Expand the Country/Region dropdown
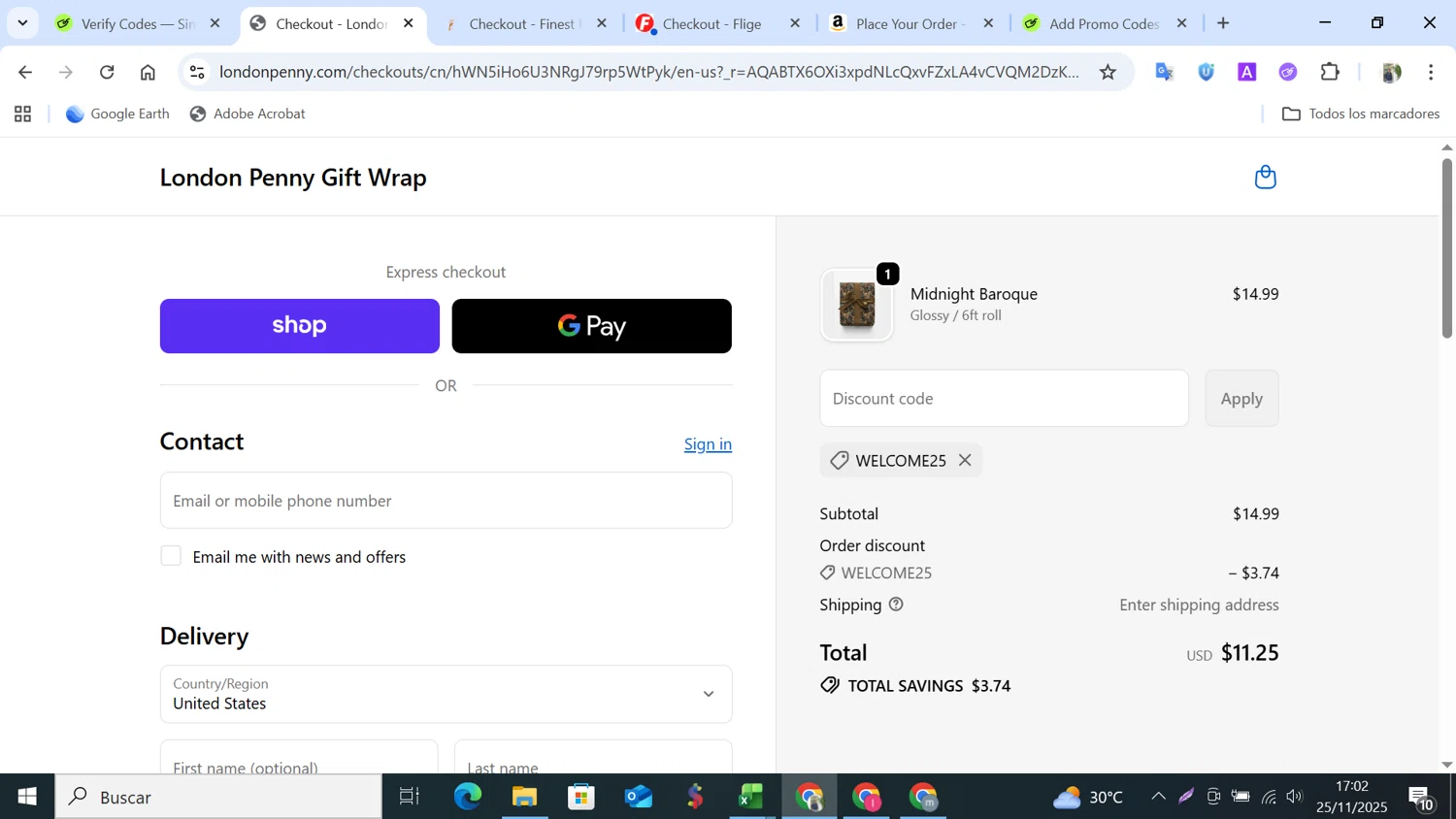 pos(446,694)
